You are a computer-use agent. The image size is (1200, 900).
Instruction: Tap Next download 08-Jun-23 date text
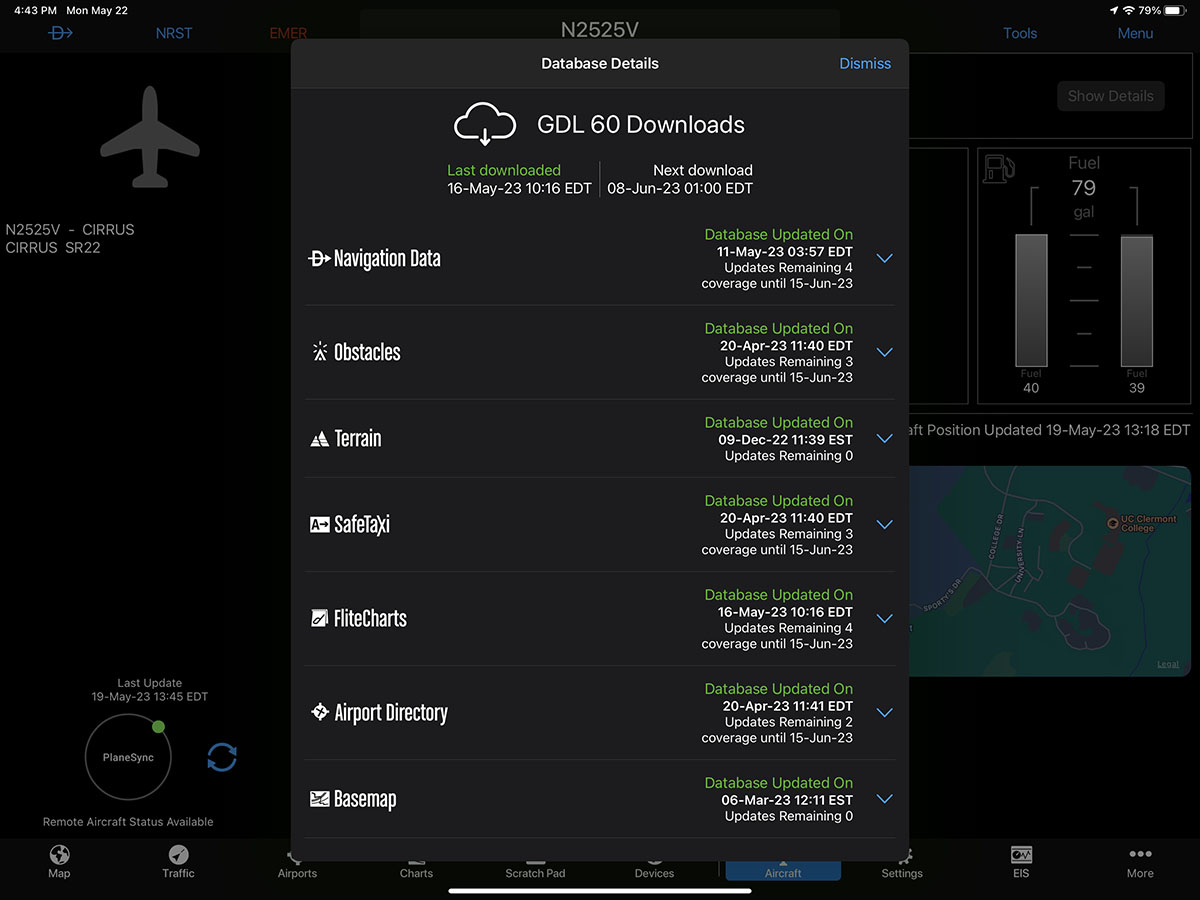[x=680, y=188]
